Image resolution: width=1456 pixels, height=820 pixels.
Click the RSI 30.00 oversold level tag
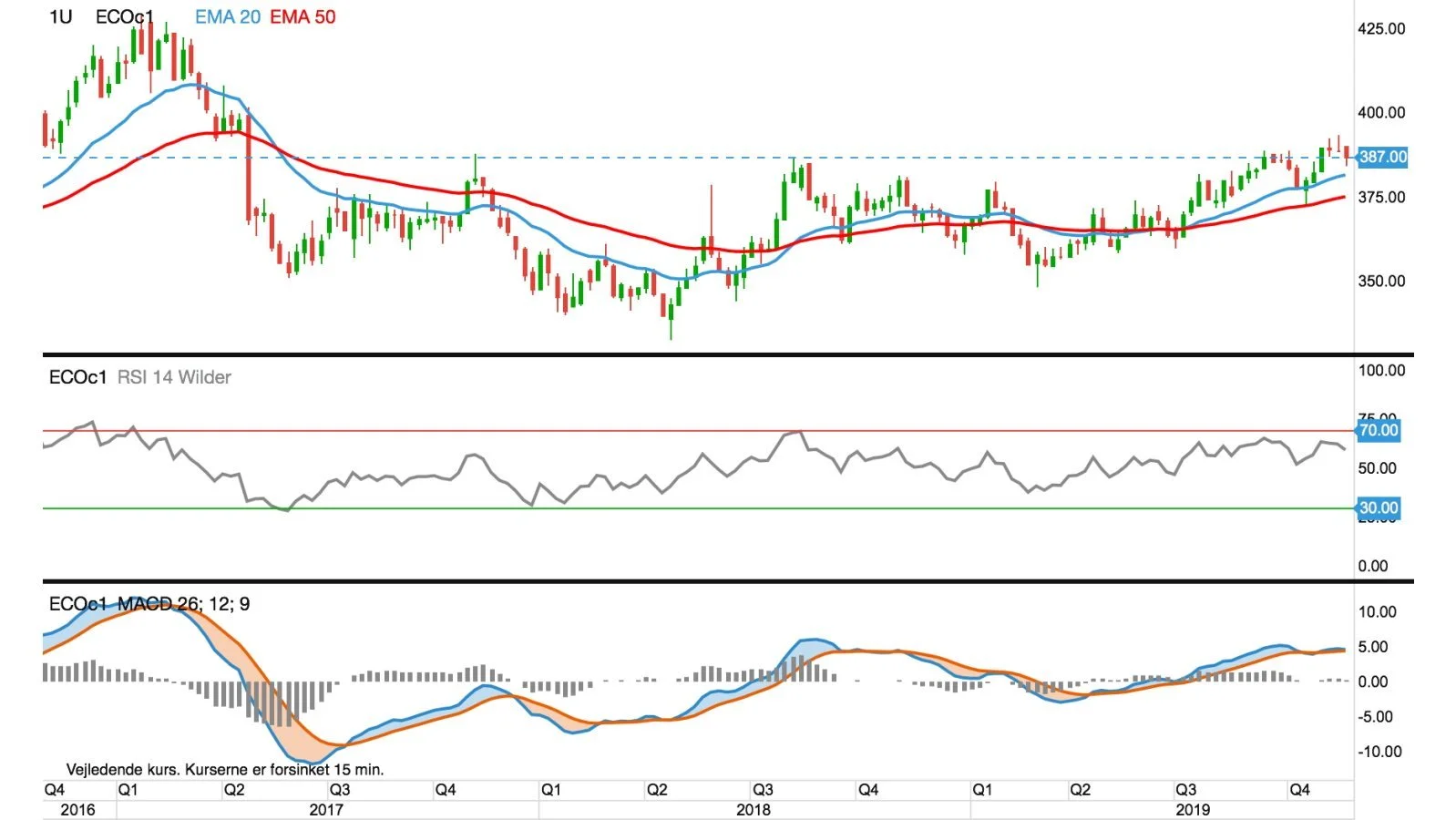1378,507
